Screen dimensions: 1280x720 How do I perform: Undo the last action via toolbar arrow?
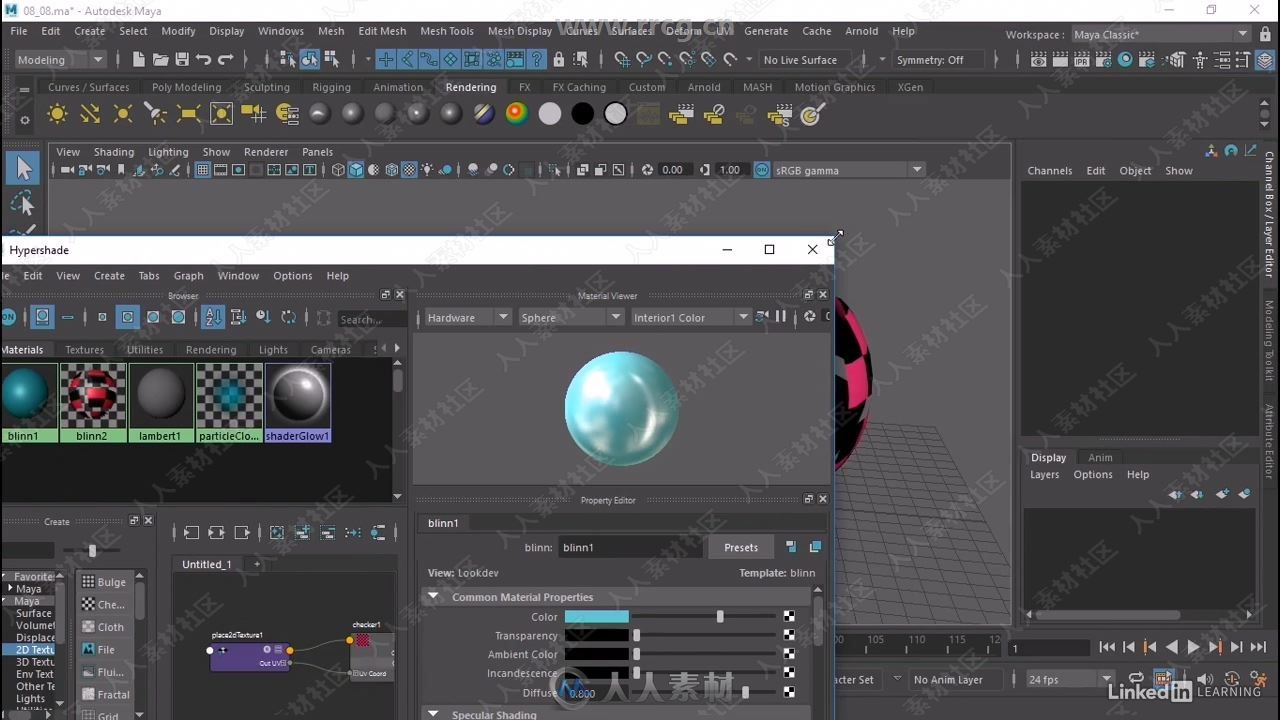point(203,60)
